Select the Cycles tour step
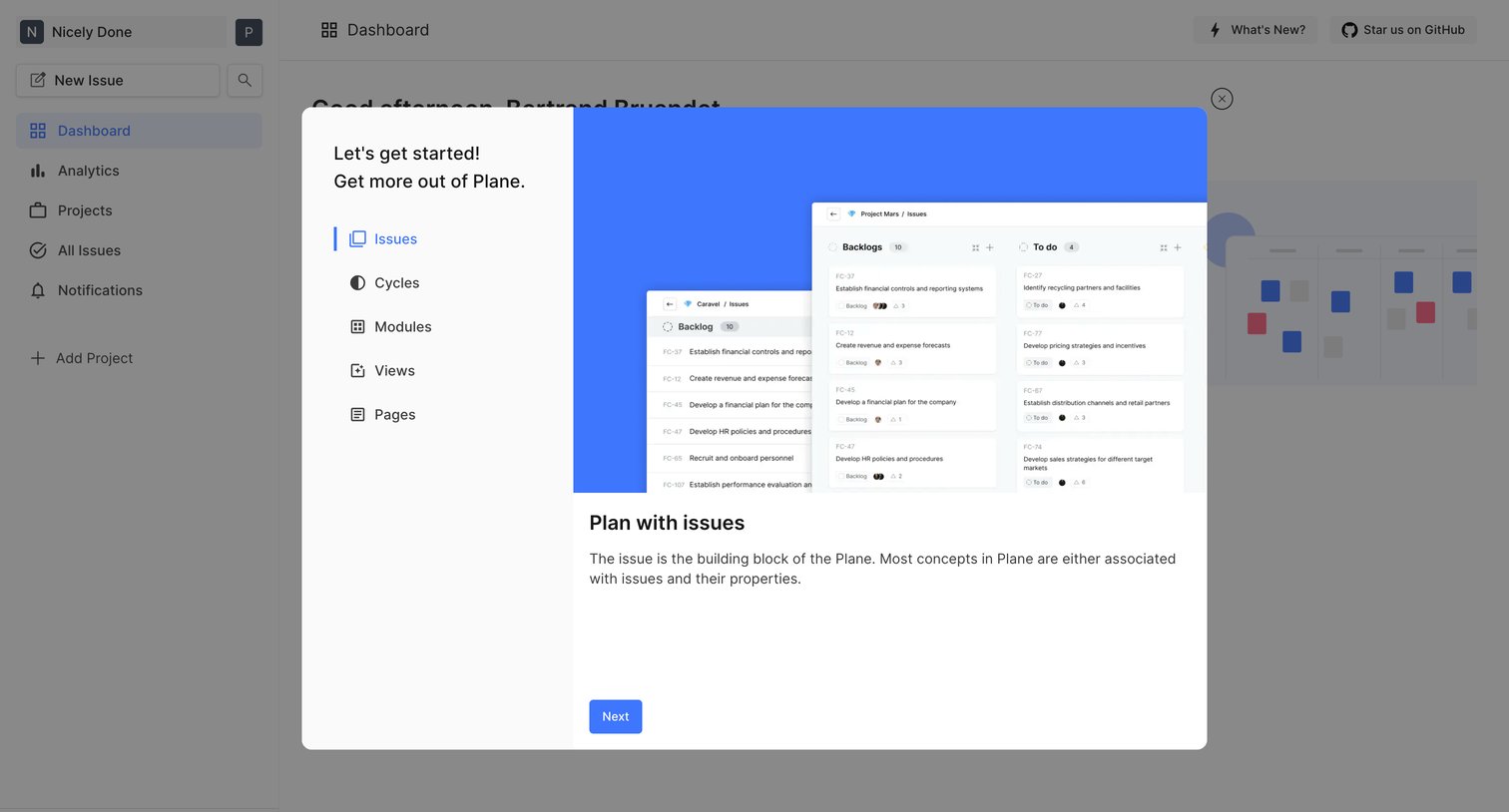This screenshot has height=812, width=1509. click(x=385, y=283)
